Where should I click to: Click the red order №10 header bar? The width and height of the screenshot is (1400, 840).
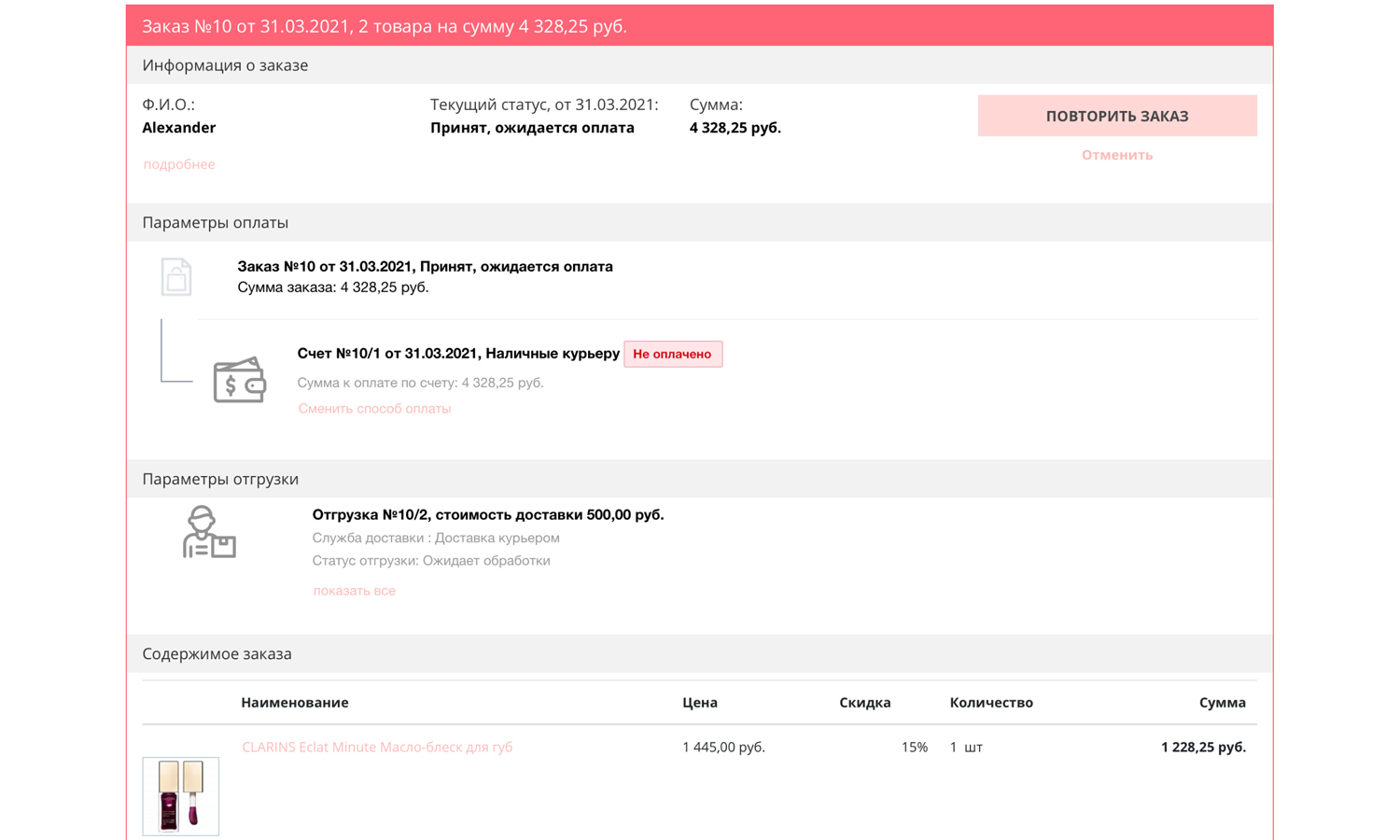coord(699,26)
